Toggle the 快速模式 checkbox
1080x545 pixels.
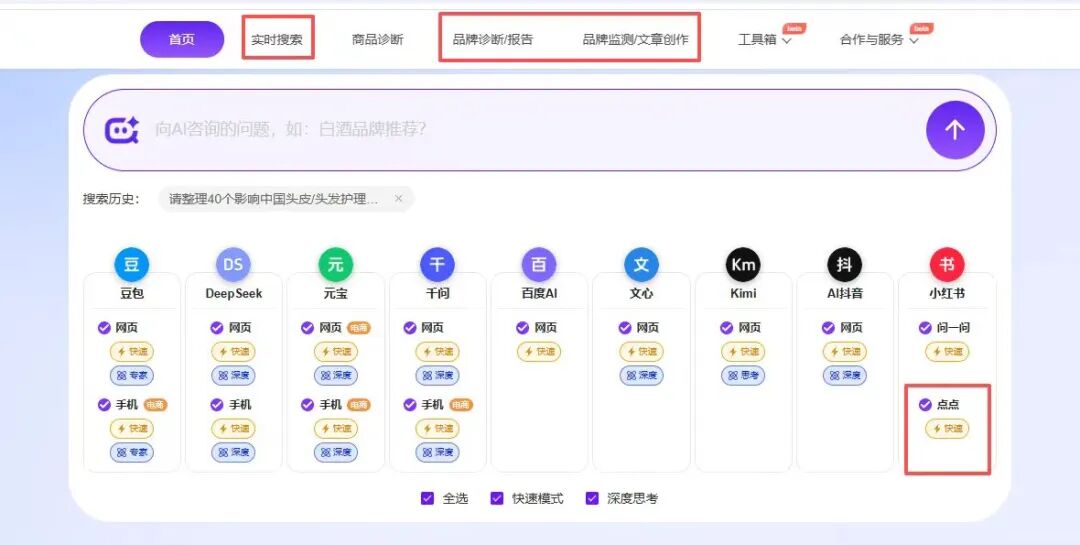[497, 498]
